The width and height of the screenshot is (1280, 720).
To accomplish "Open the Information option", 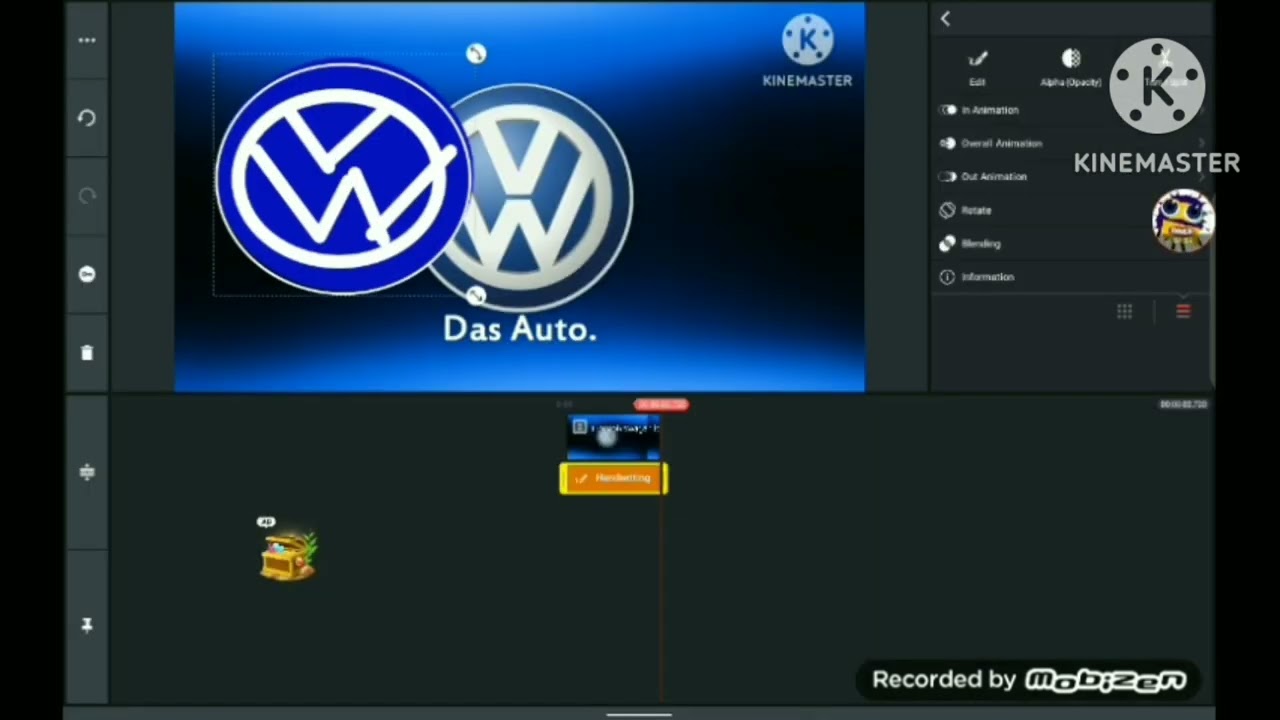I will pyautogui.click(x=1072, y=277).
